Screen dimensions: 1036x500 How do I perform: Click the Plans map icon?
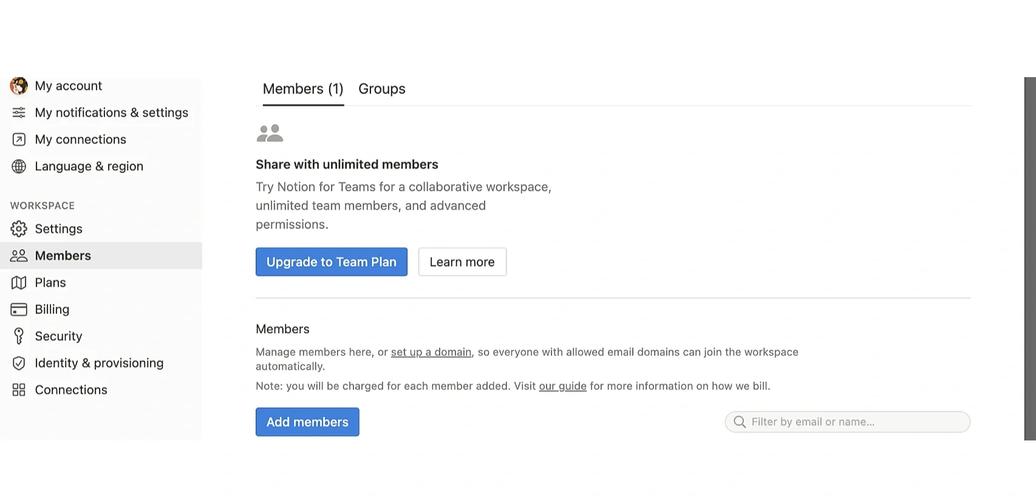[18, 283]
